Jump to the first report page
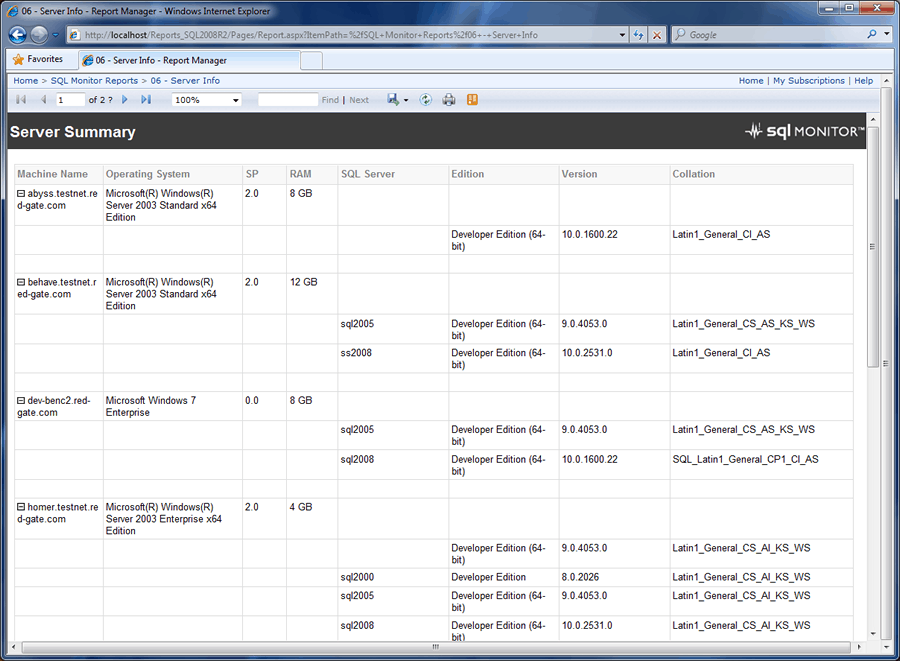The width and height of the screenshot is (900, 661). tap(21, 100)
